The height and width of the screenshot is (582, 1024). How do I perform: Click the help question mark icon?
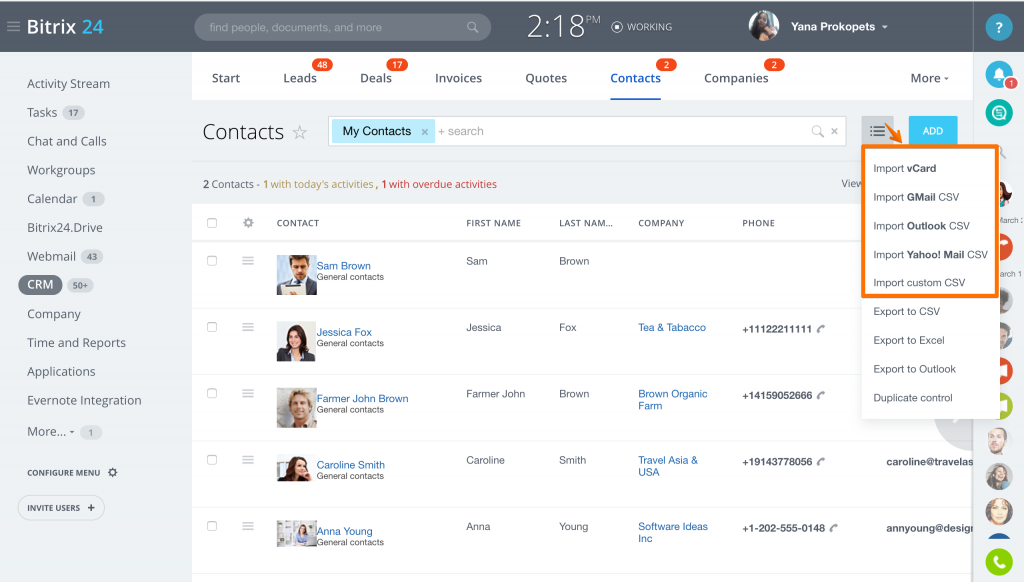999,27
